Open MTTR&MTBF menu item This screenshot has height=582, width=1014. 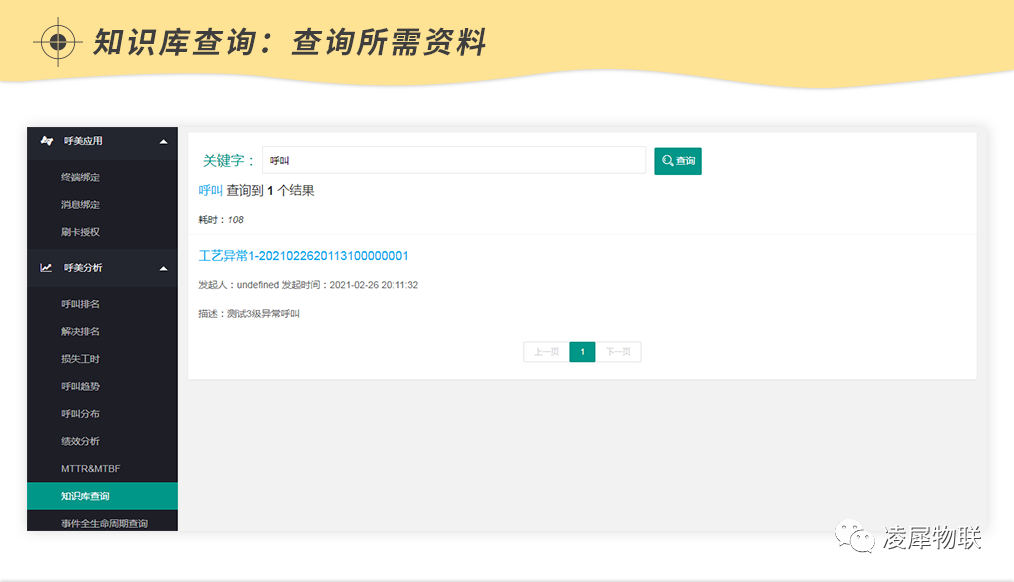(90, 469)
